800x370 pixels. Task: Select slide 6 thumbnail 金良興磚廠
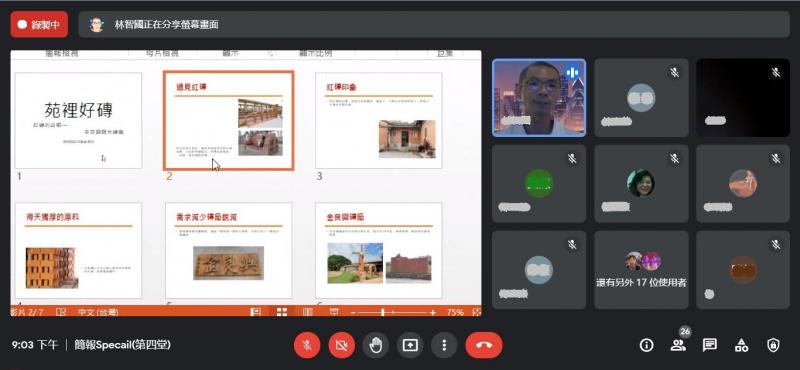pyautogui.click(x=379, y=251)
